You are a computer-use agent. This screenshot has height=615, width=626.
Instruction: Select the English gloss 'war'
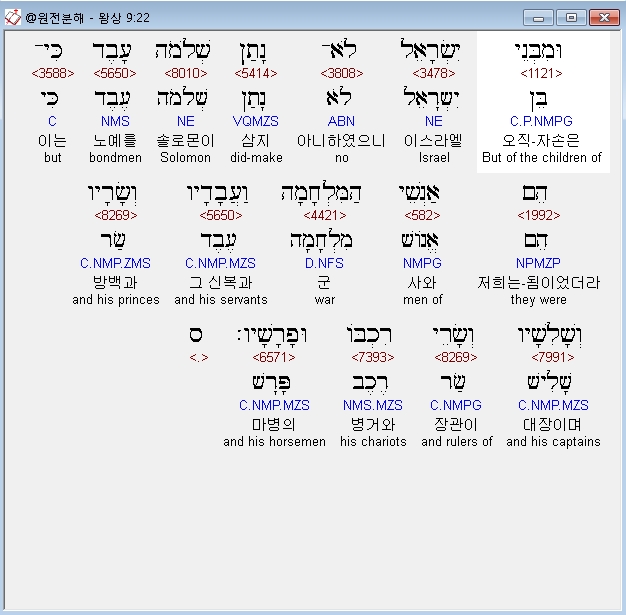pos(325,300)
